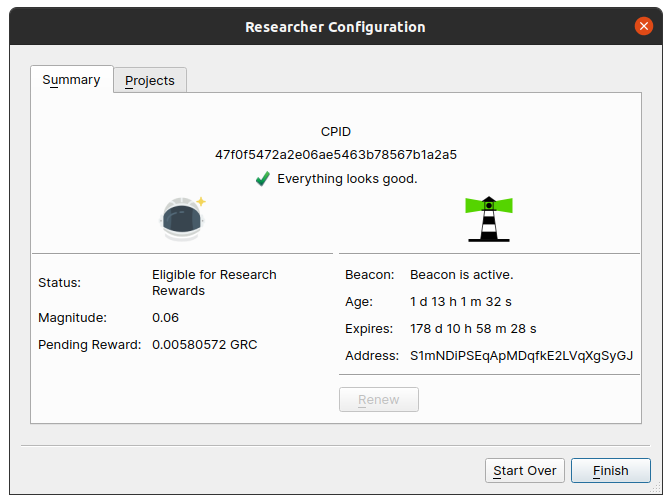The image size is (672, 504).
Task: Click the Everything looks good message
Action: (x=347, y=179)
